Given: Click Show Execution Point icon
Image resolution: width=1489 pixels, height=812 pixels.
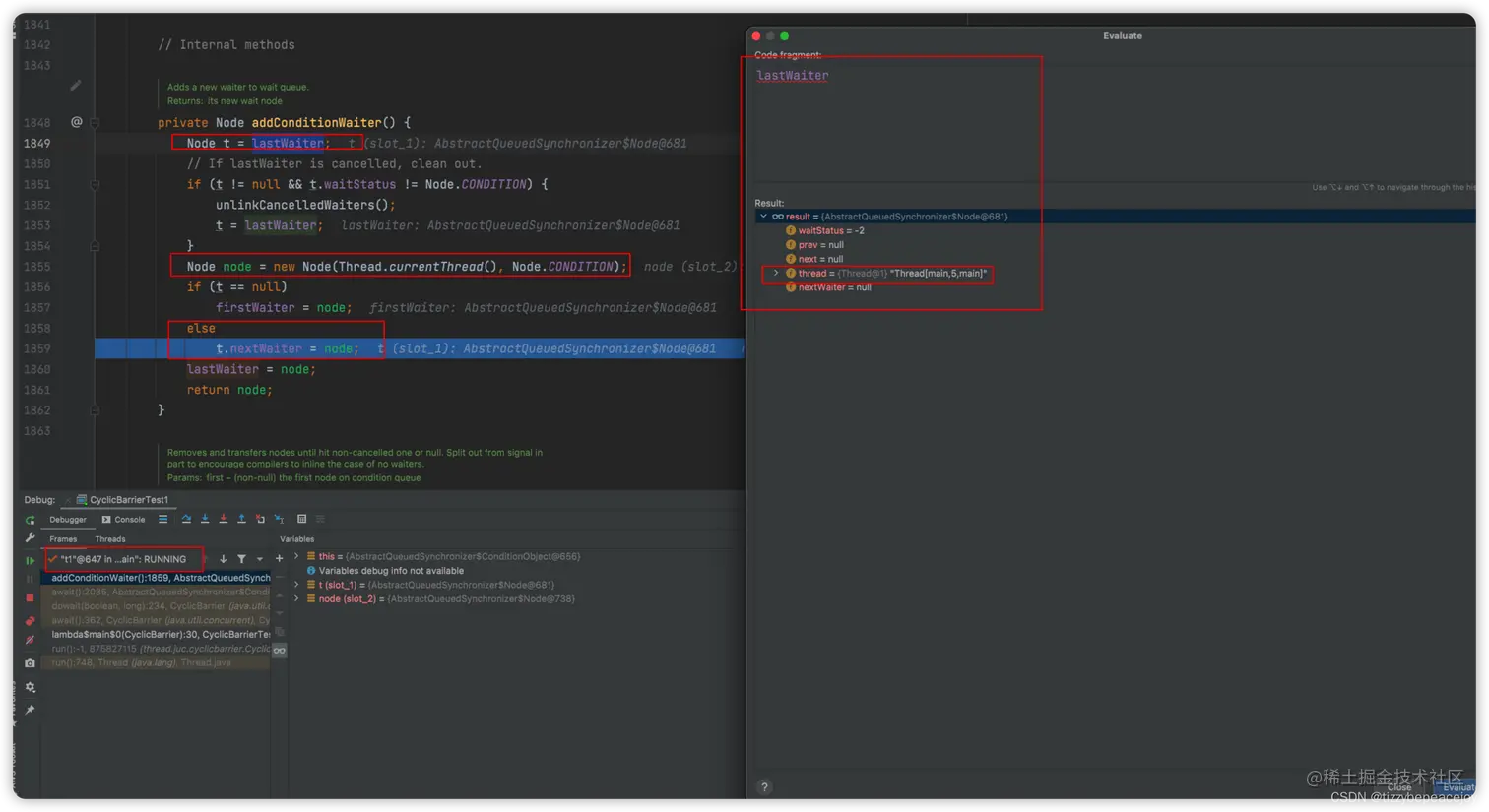Looking at the screenshot, I should click(162, 520).
